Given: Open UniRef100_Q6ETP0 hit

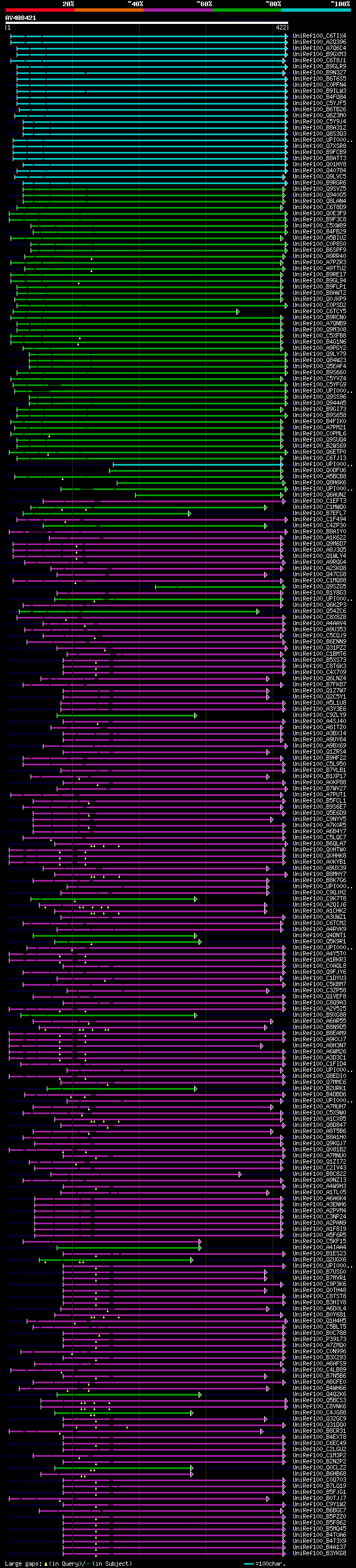Looking at the screenshot, I should (319, 452).
